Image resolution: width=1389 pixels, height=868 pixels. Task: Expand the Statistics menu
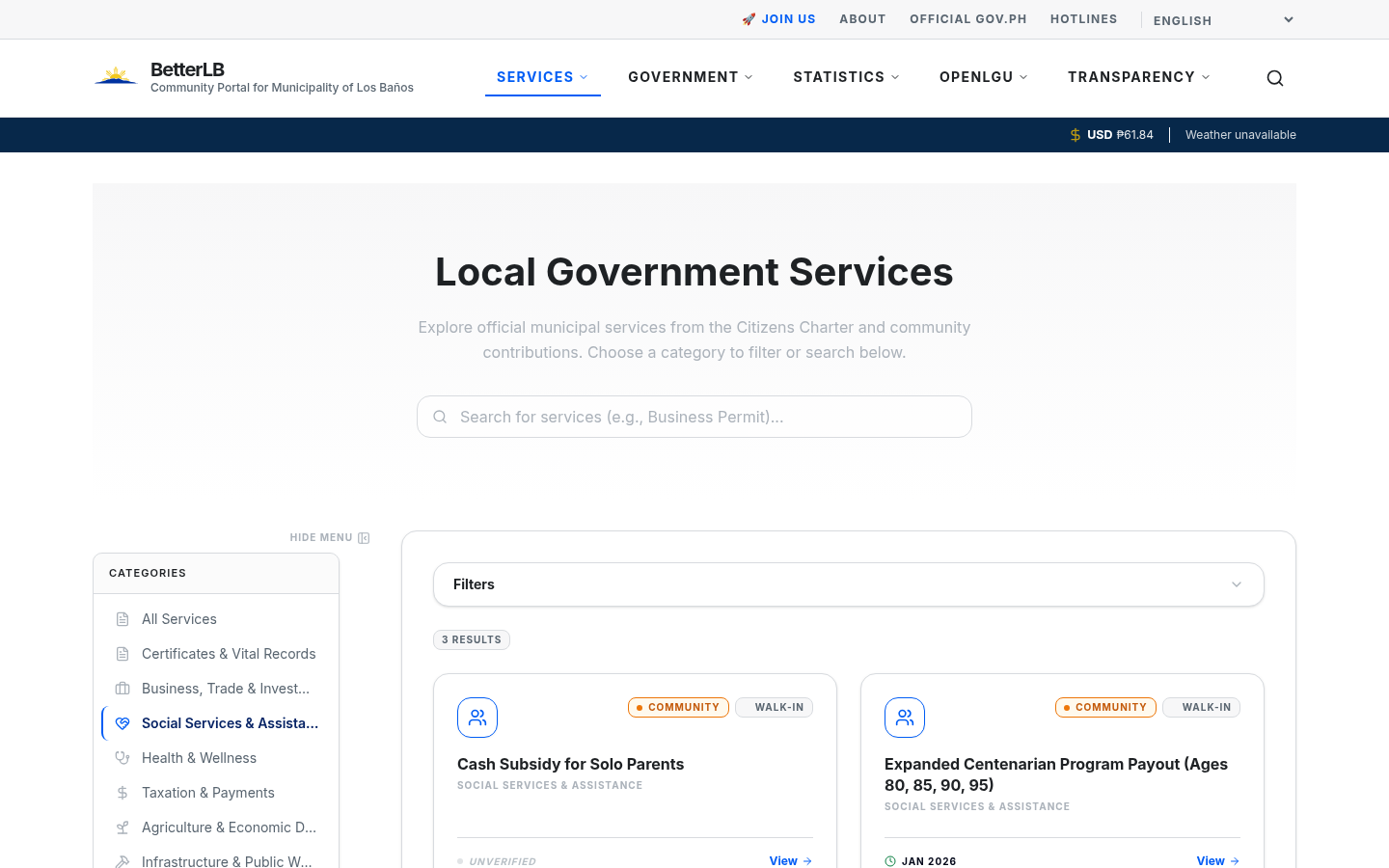(846, 77)
